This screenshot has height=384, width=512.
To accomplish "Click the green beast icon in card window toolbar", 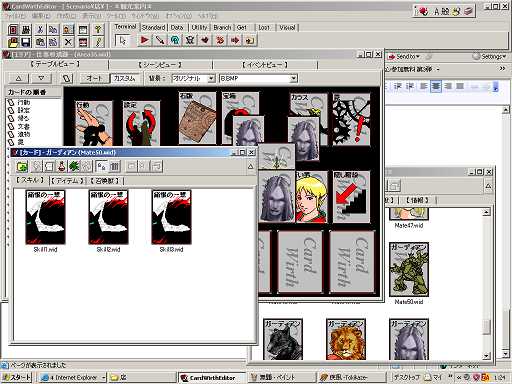I will click(74, 166).
